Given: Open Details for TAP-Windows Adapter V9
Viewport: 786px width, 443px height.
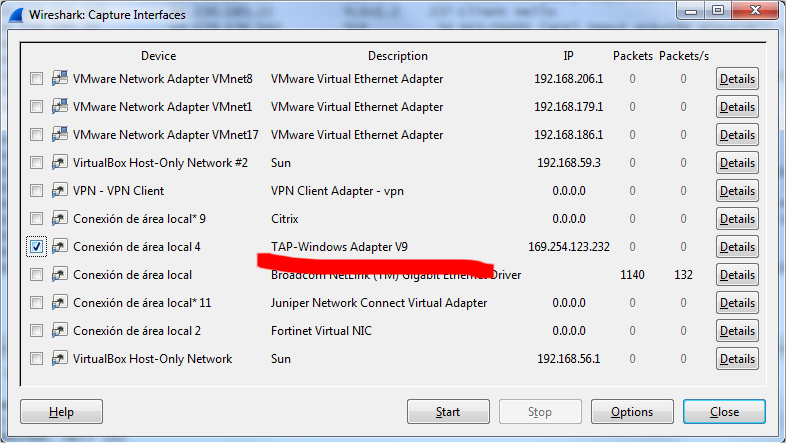Looking at the screenshot, I should [737, 247].
